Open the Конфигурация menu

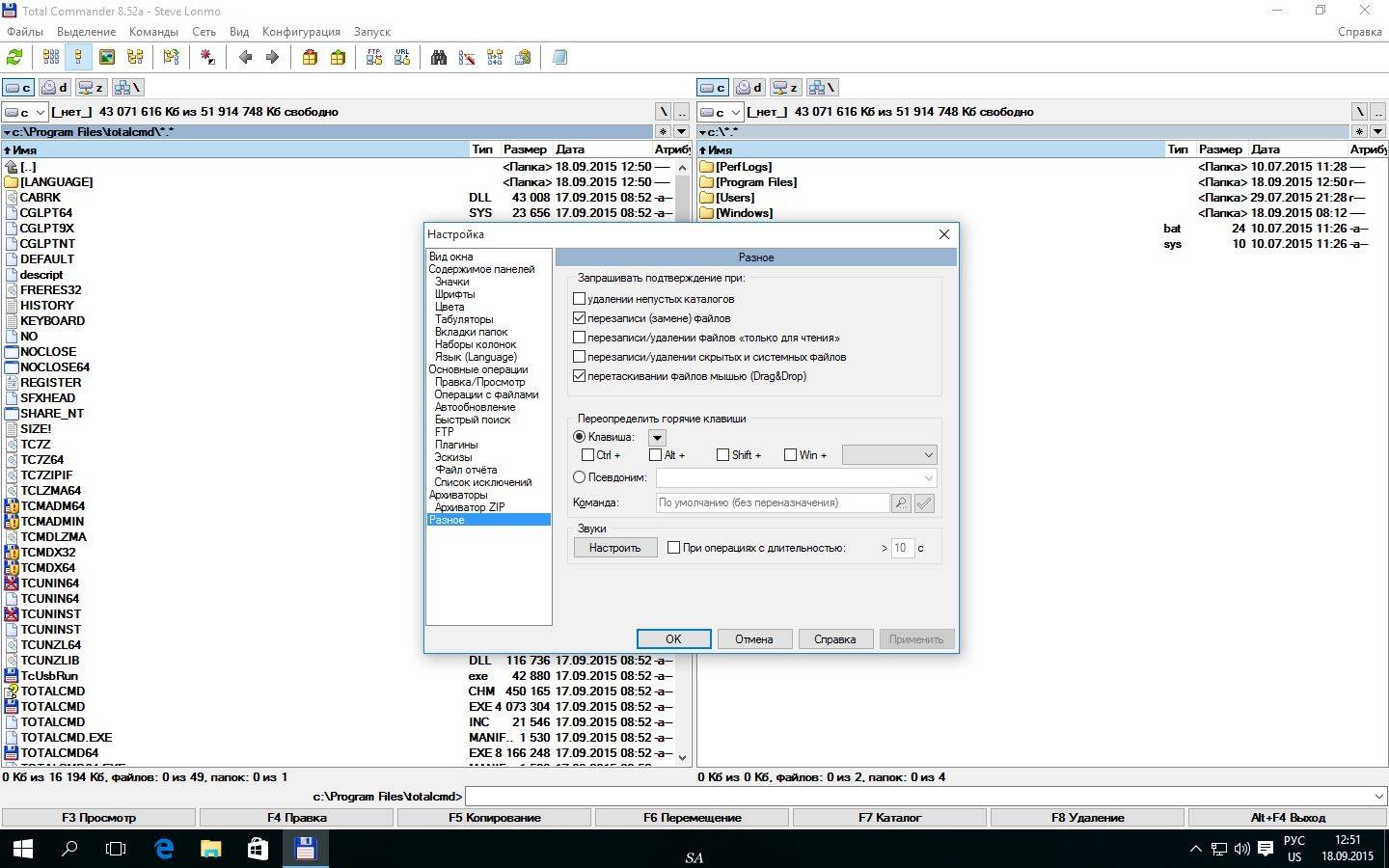pyautogui.click(x=301, y=32)
